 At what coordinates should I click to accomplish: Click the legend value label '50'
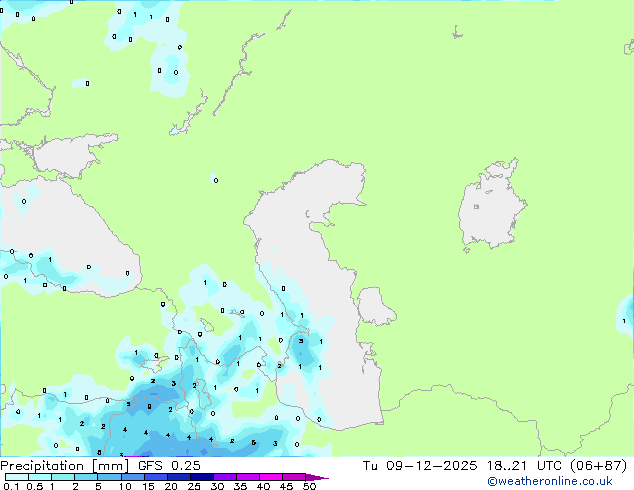click(x=309, y=486)
